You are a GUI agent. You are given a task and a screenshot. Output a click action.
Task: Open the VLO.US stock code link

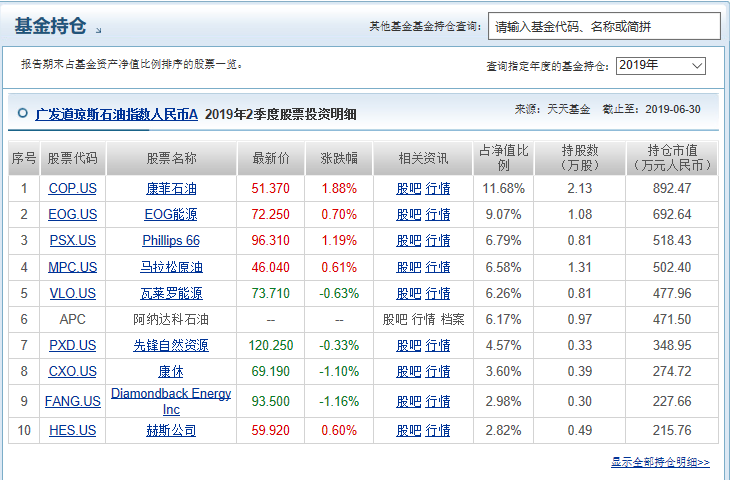72,294
